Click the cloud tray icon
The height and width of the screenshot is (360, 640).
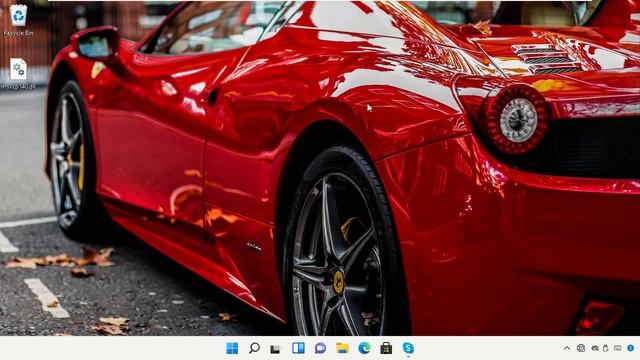595,348
